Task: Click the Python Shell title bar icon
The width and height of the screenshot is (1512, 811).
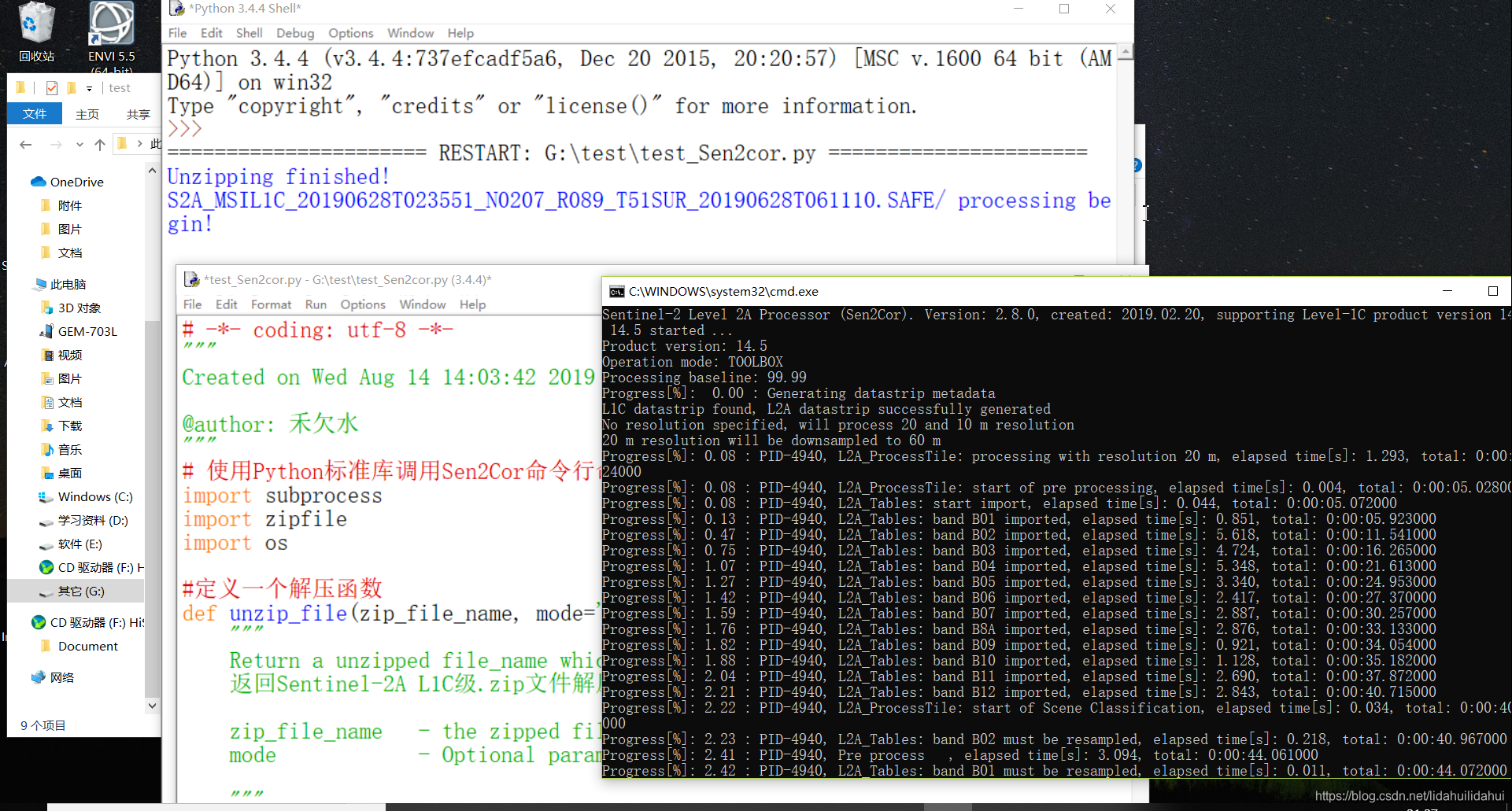Action: [x=177, y=9]
